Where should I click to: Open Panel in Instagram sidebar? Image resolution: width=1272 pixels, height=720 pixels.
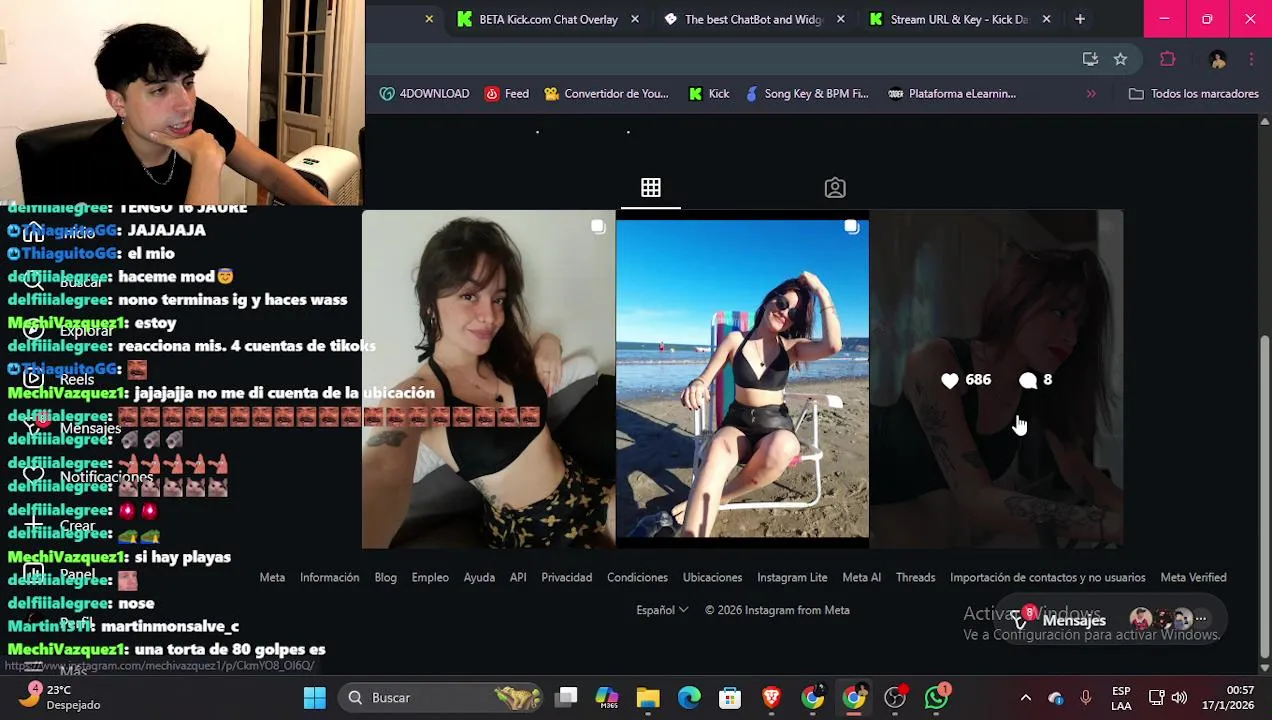coord(60,574)
